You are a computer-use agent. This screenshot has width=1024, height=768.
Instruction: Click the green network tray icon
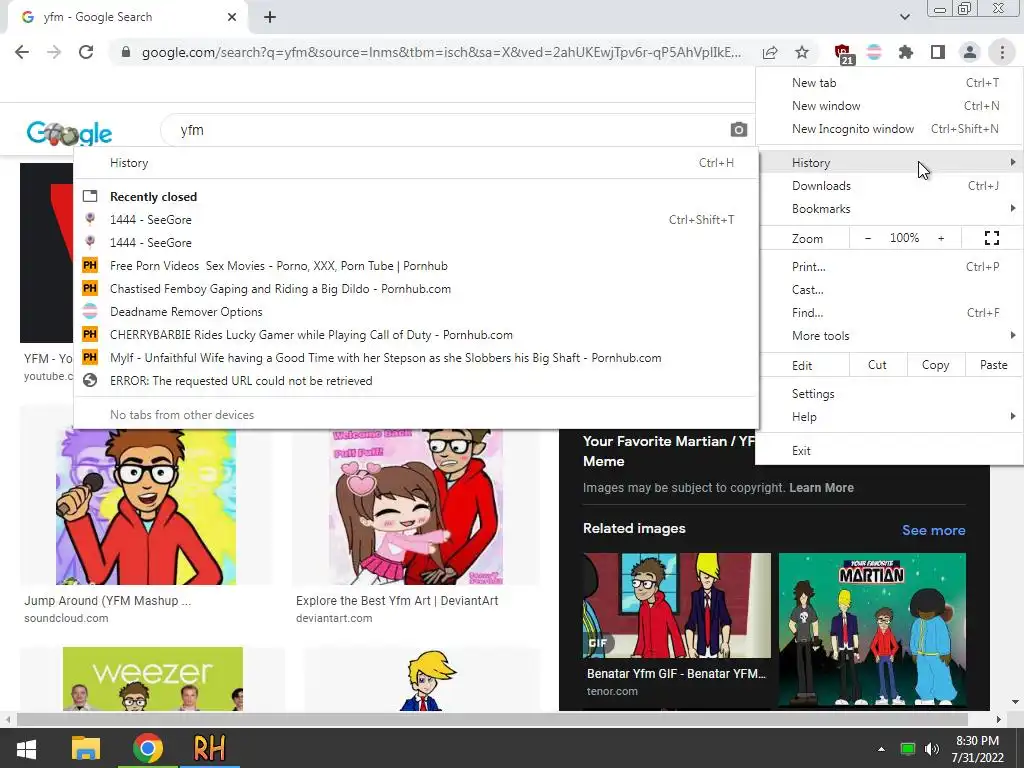907,749
